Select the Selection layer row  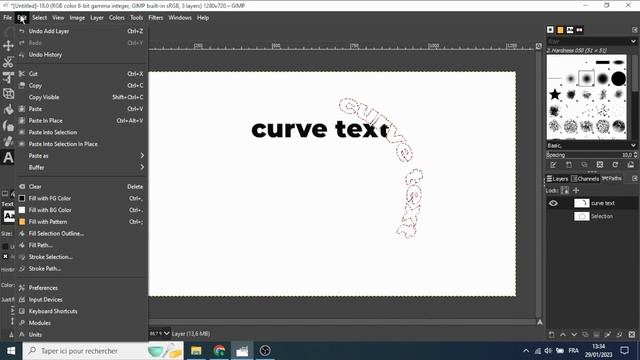coord(592,216)
